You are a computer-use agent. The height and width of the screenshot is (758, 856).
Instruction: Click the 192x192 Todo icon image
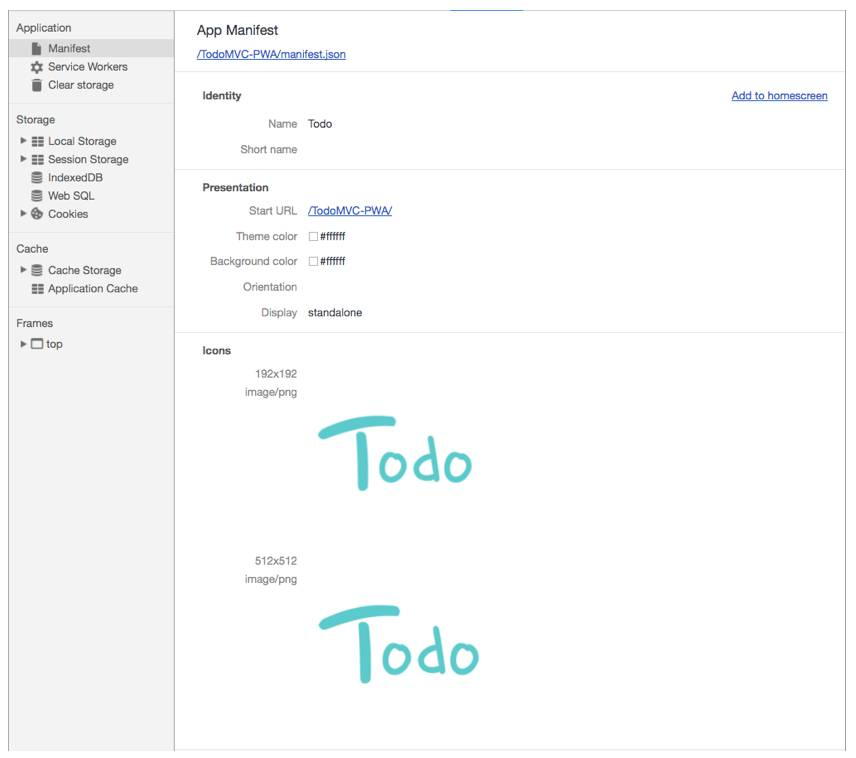(x=395, y=453)
